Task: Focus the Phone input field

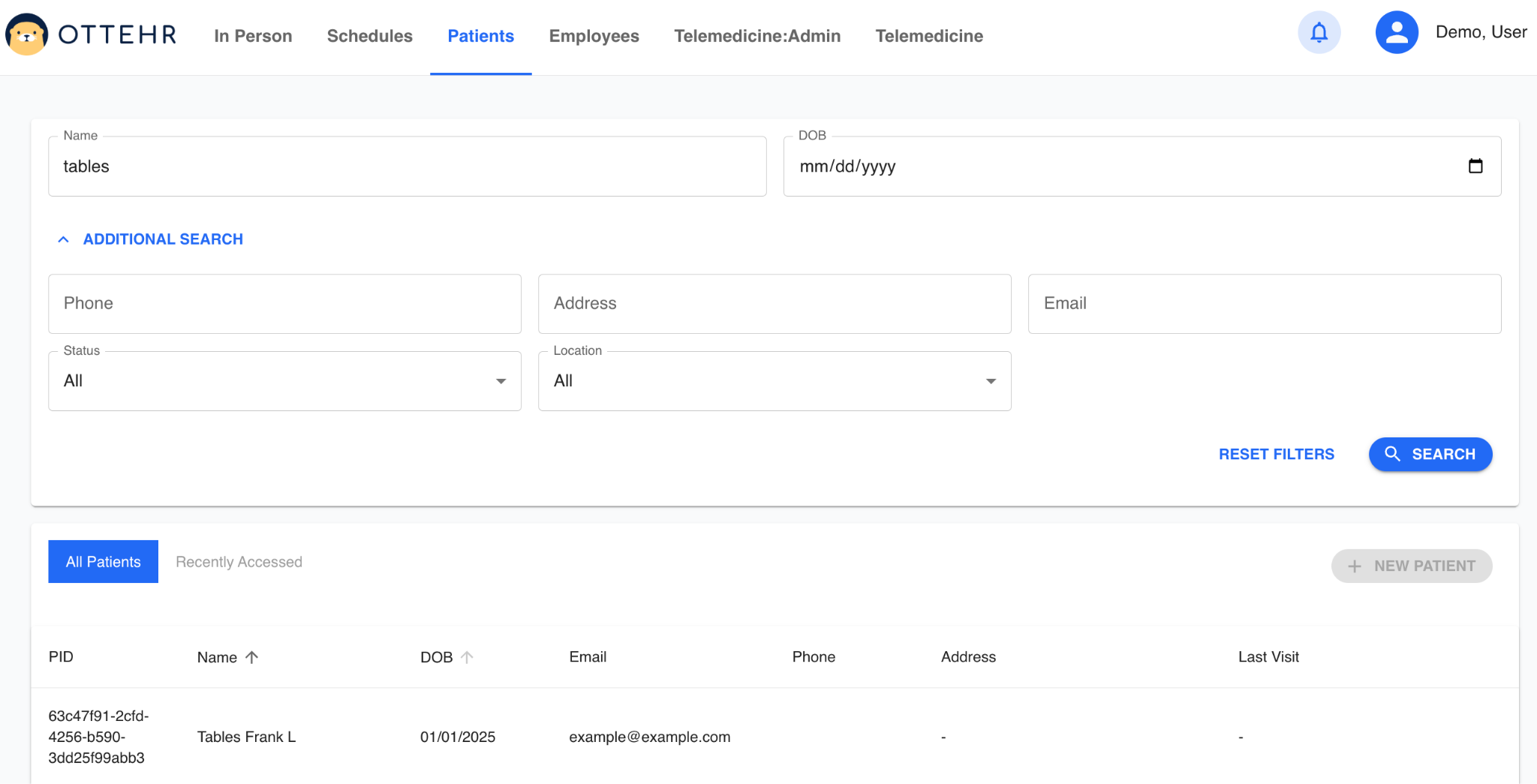Action: coord(284,304)
